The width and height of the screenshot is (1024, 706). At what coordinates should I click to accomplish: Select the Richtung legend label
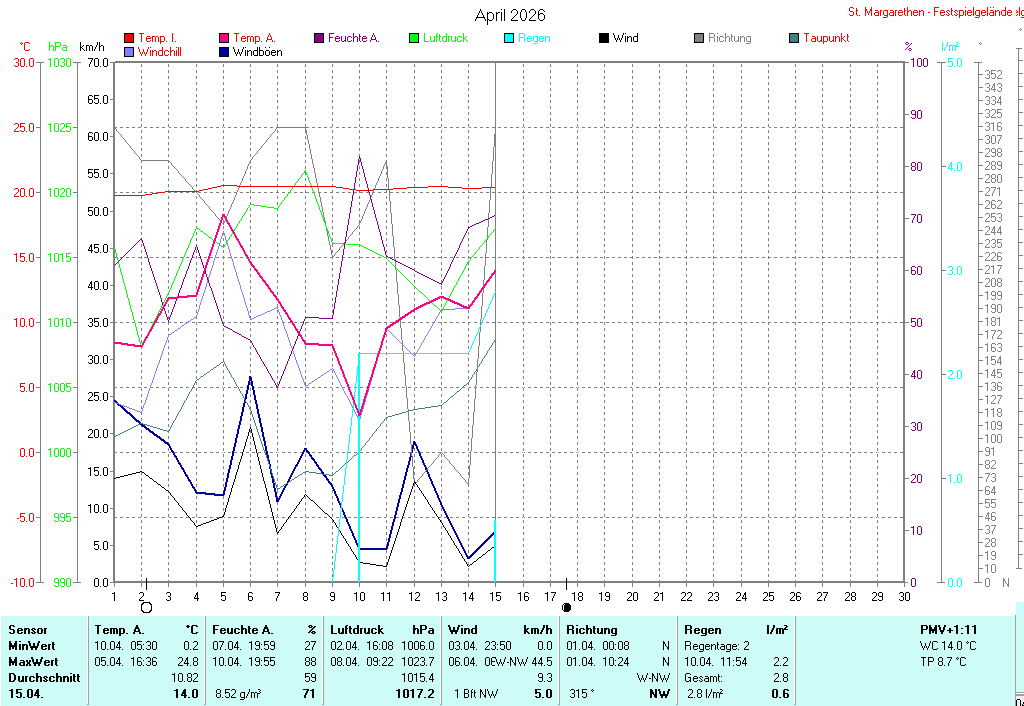(x=729, y=38)
